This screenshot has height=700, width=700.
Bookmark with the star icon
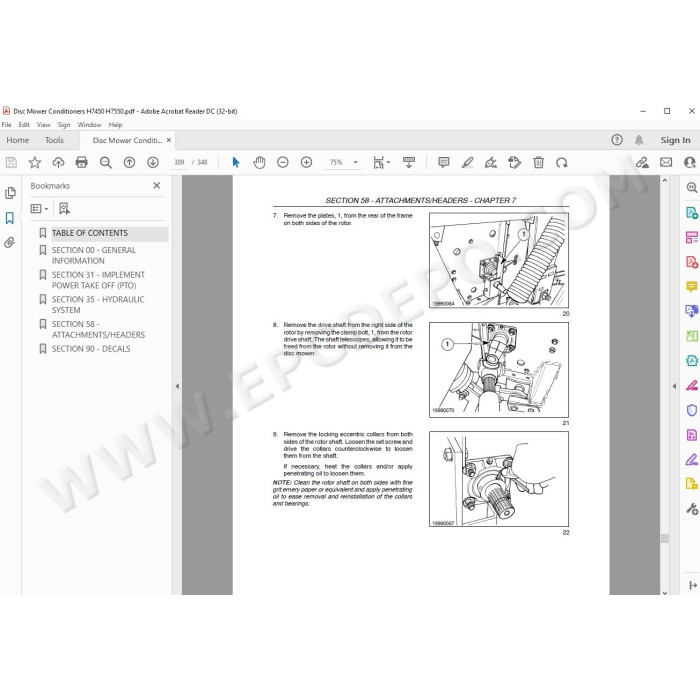35,162
